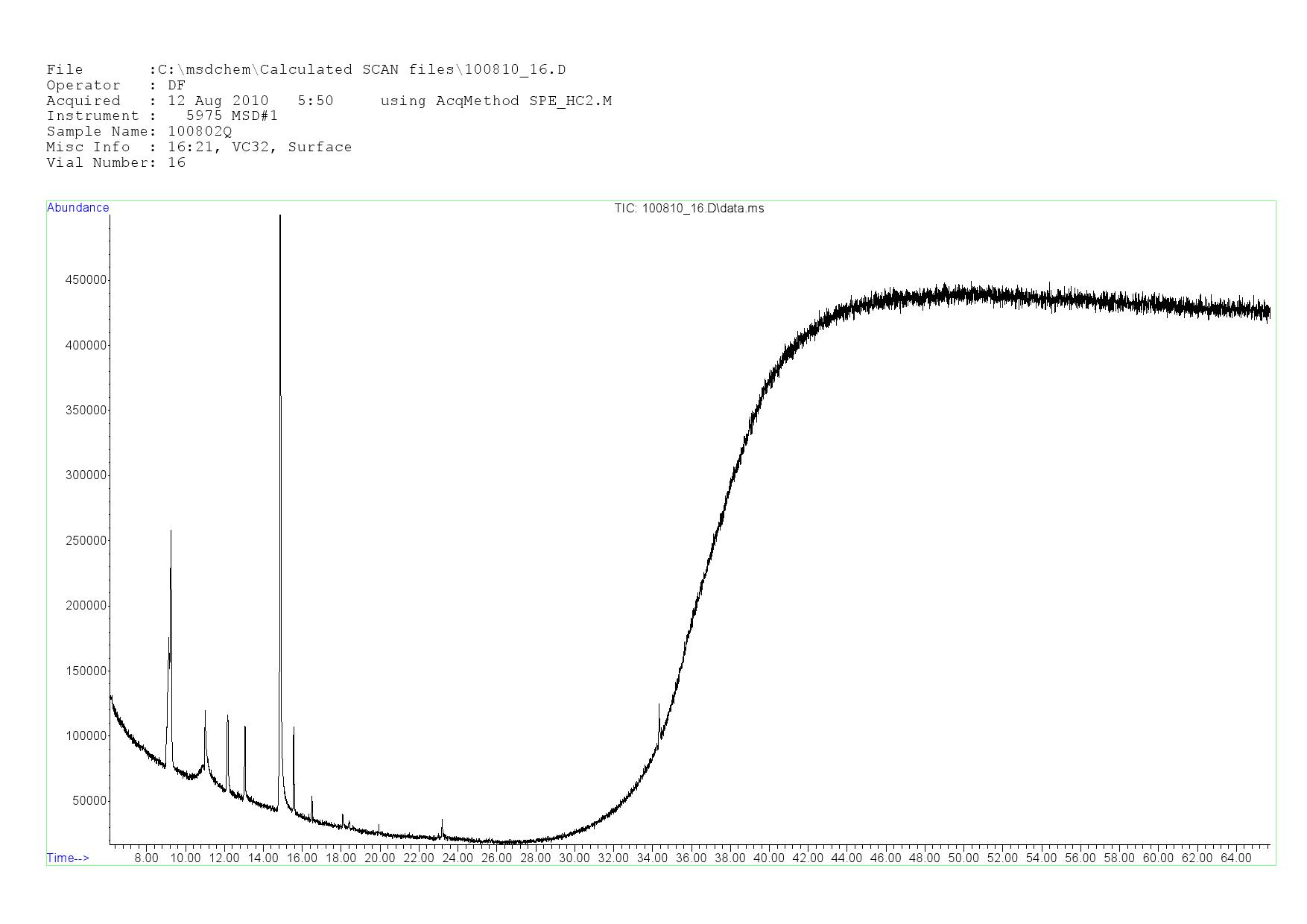
Task: Click the TIC: 100810_16.D\data.ms plot title
Action: click(689, 209)
